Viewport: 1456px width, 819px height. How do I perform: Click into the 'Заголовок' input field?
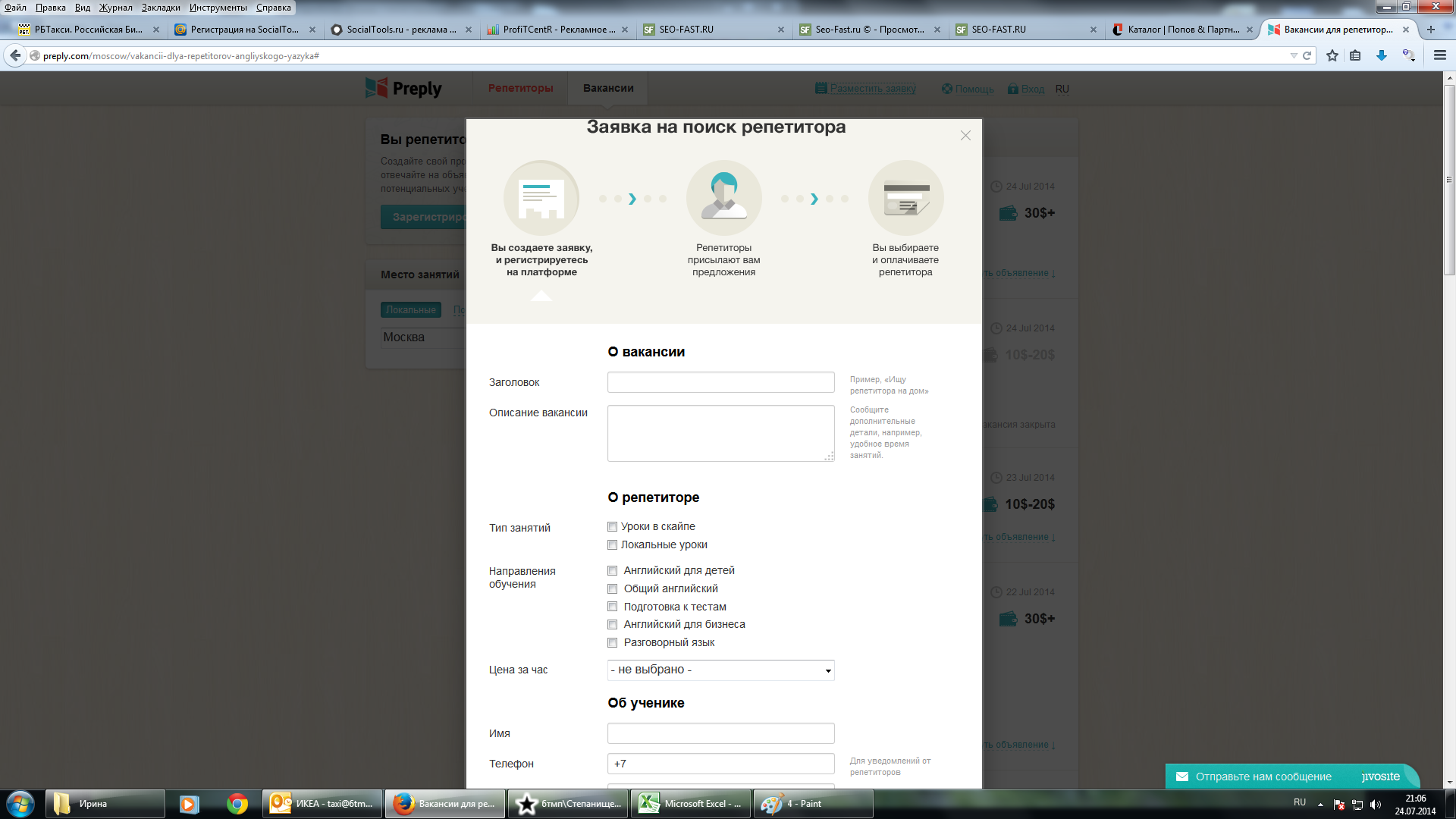click(720, 382)
